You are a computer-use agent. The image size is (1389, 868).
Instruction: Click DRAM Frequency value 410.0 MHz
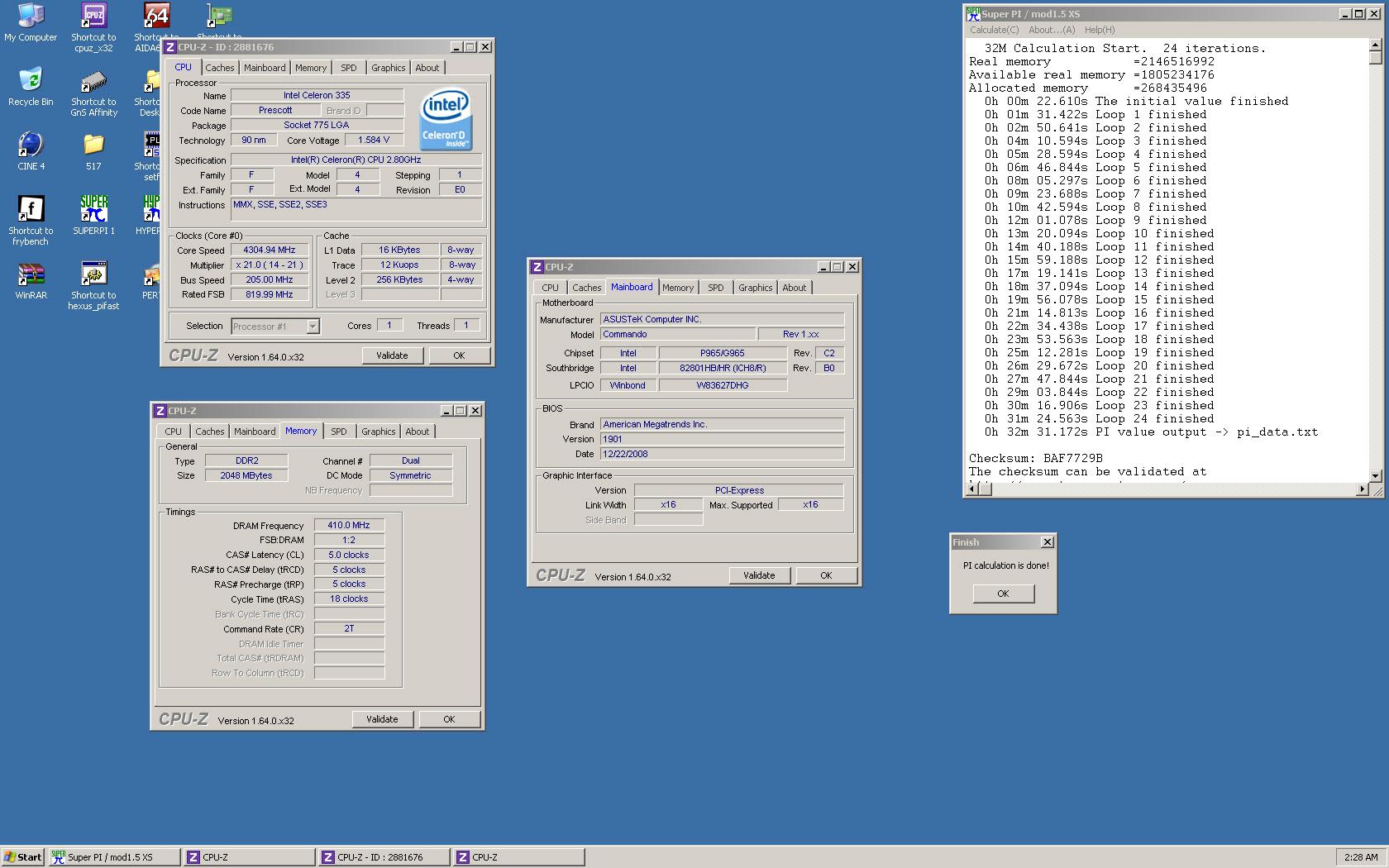point(349,525)
